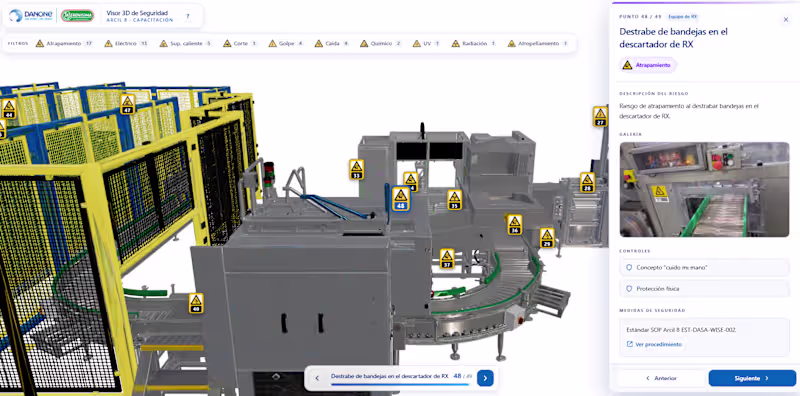The height and width of the screenshot is (396, 800).
Task: Click the risk description text 'Riesgo de atrapamiento al destrabar bandejas'
Action: click(689, 111)
